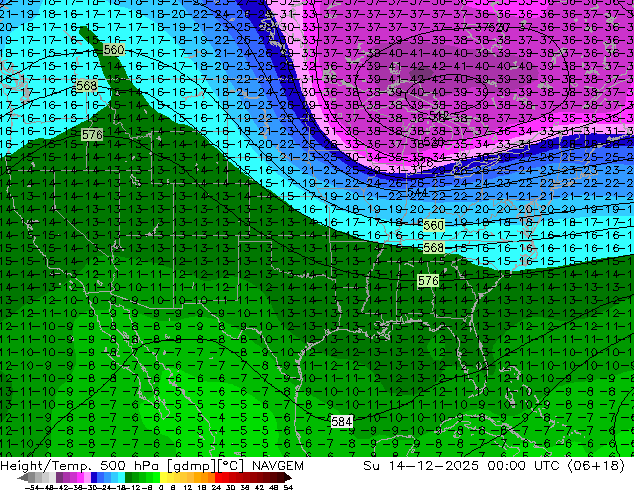Click the 560 contour label at the map's upper left
The width and height of the screenshot is (634, 490).
coord(114,50)
